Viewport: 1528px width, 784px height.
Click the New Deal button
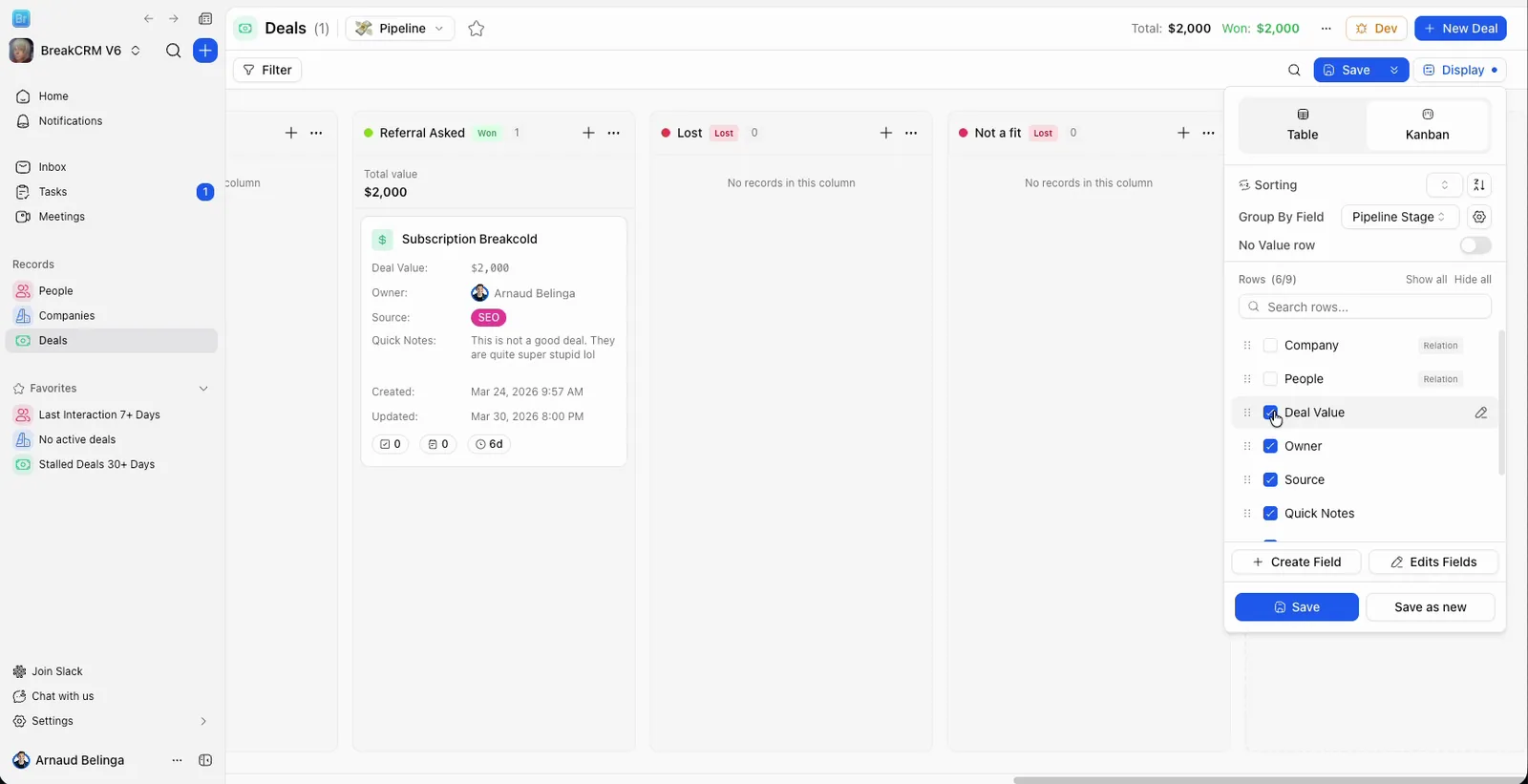pyautogui.click(x=1460, y=29)
